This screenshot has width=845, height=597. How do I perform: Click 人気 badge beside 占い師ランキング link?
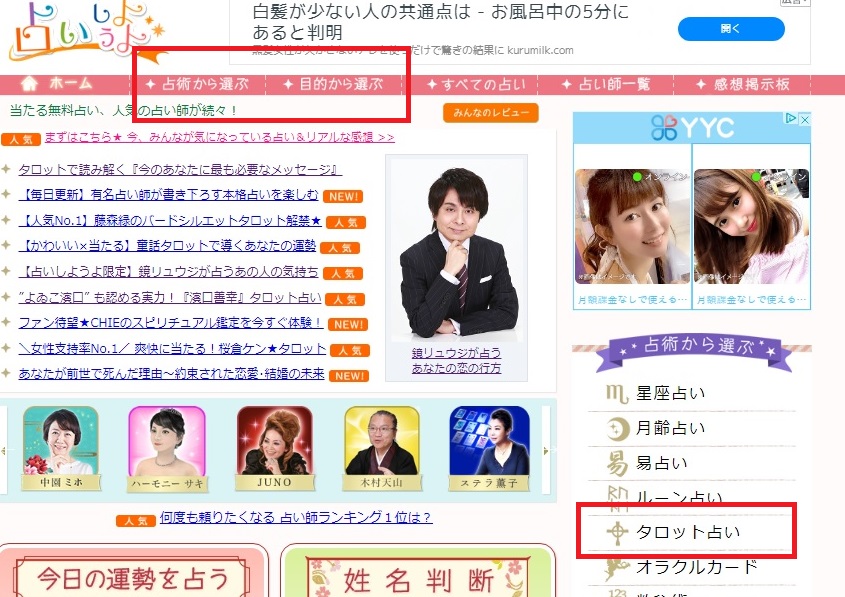[x=136, y=521]
